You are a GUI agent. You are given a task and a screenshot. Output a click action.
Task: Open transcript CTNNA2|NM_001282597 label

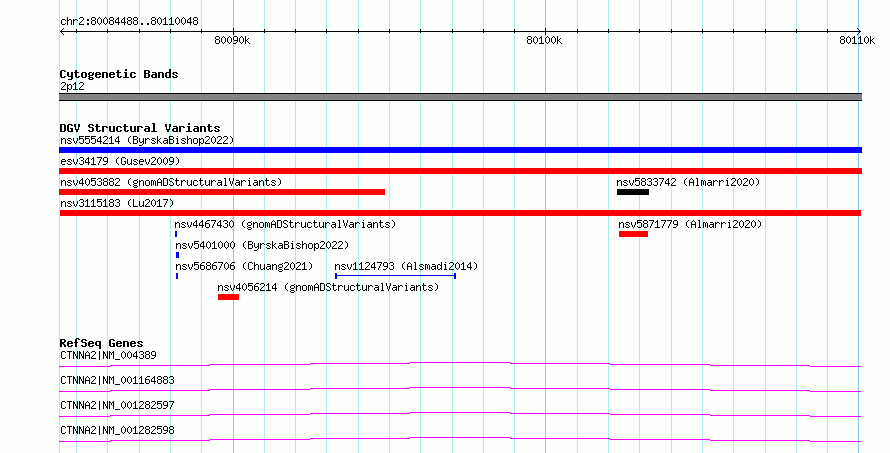(117, 405)
